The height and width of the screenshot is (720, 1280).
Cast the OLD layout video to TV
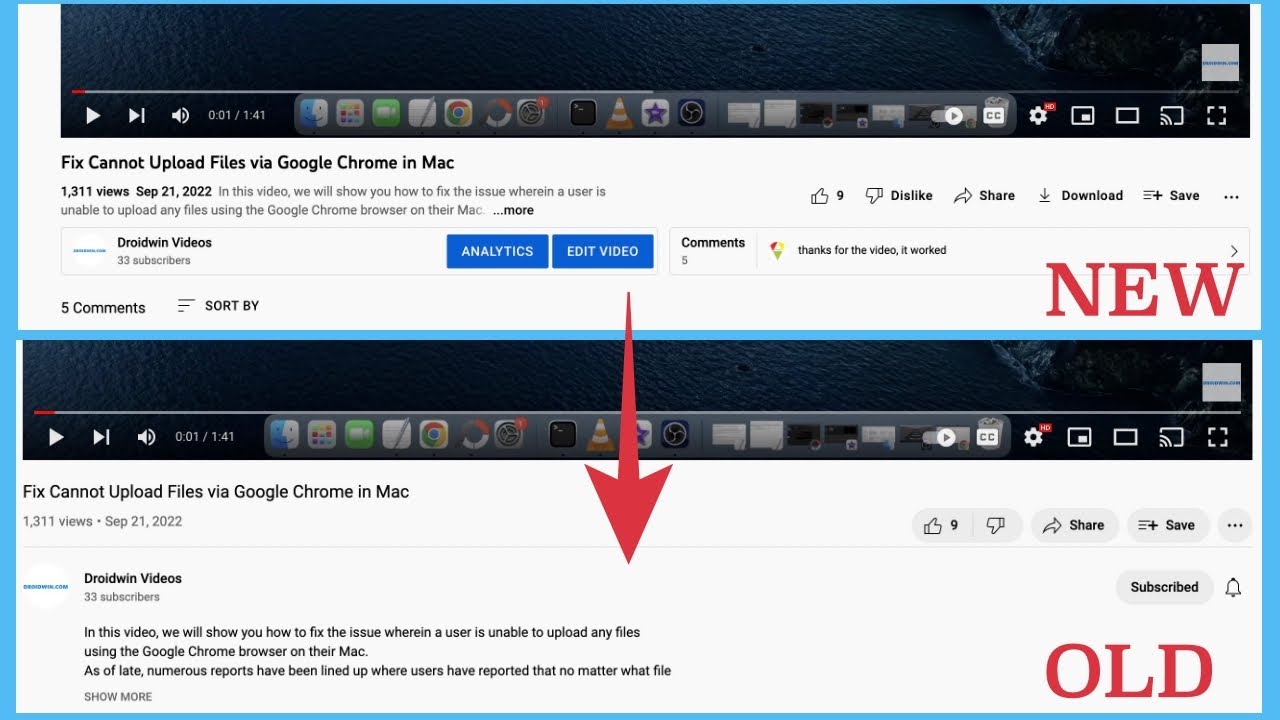(x=1171, y=437)
